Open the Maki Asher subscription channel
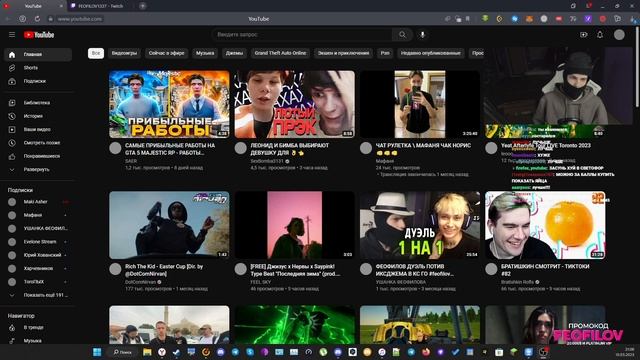640x360 pixels. pos(38,202)
